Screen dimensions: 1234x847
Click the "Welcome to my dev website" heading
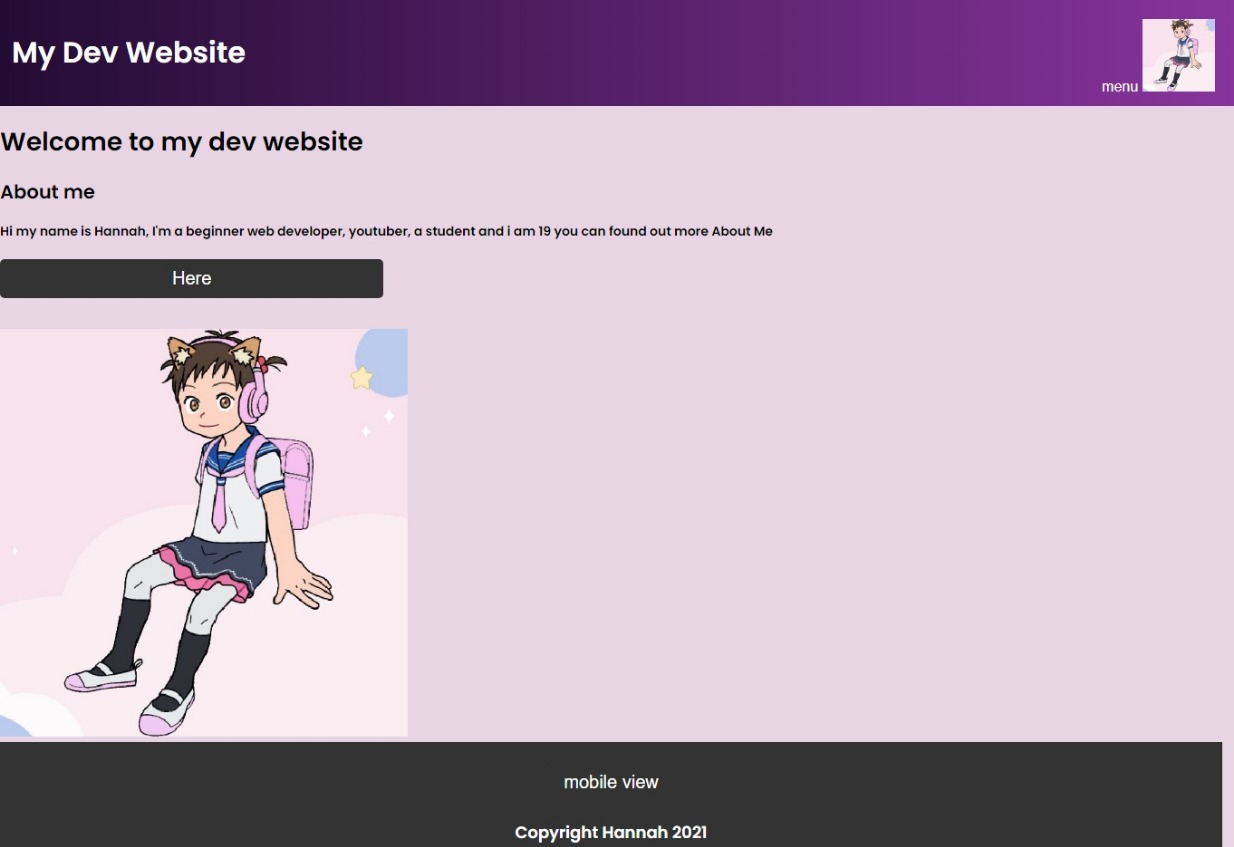click(182, 142)
